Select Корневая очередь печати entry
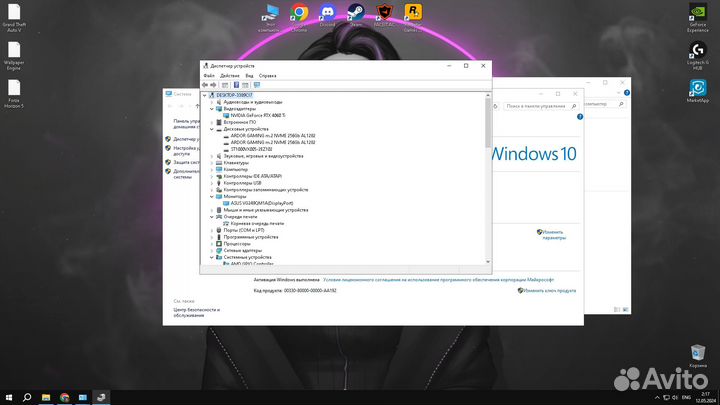This screenshot has width=720, height=405. pos(257,223)
